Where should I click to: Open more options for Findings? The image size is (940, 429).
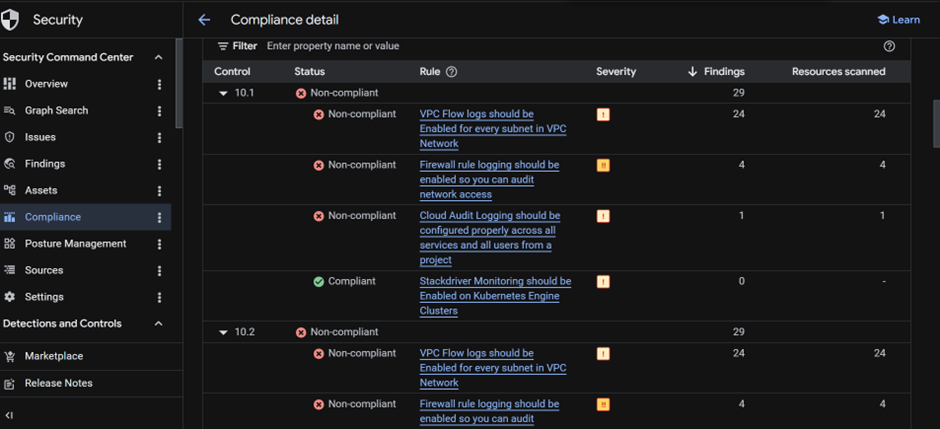159,164
